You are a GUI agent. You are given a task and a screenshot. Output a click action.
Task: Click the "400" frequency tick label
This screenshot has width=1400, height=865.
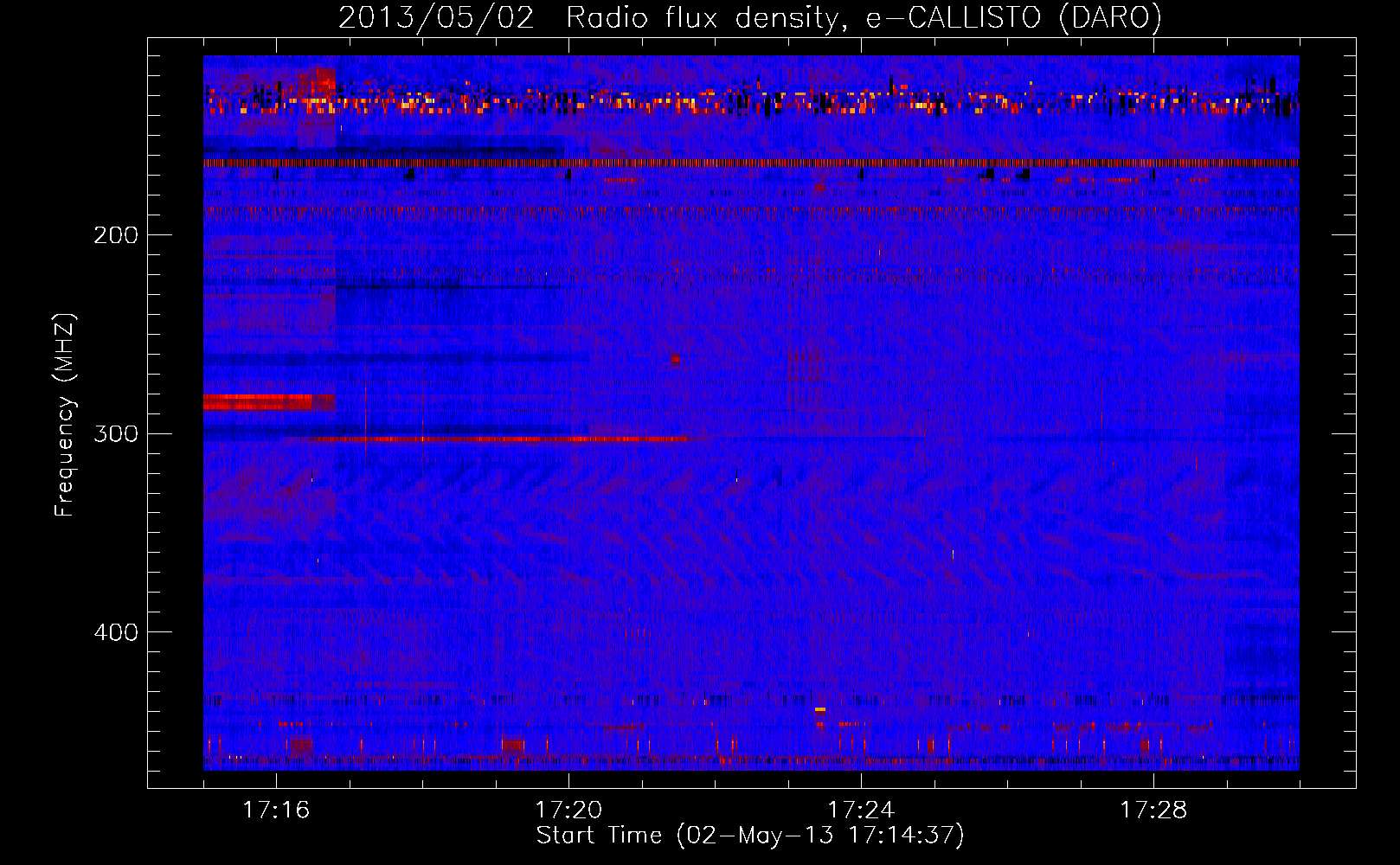(x=115, y=632)
